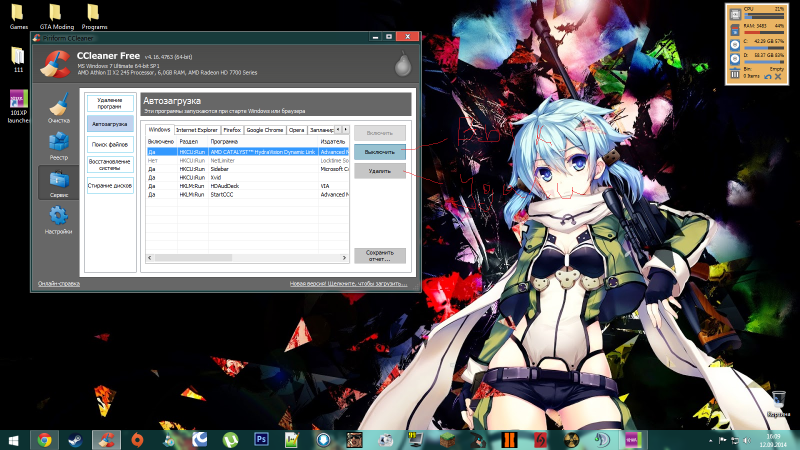
Task: Open the Настройки settings section
Action: pyautogui.click(x=59, y=219)
